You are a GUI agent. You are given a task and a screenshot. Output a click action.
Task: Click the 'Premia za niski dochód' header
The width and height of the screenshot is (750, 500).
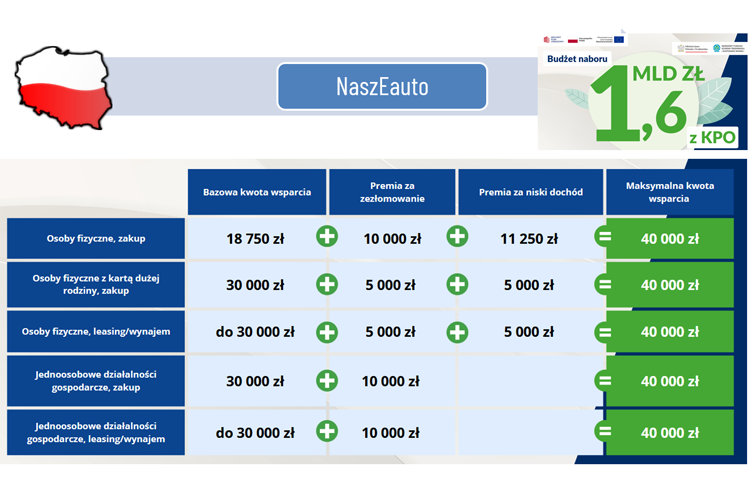click(x=530, y=191)
